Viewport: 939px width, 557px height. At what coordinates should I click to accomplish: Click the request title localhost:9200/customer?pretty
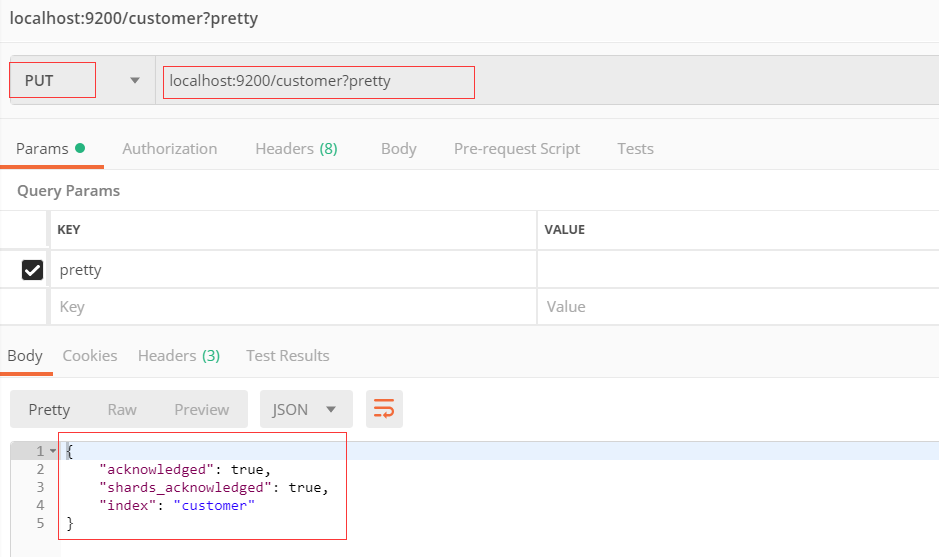coord(134,18)
